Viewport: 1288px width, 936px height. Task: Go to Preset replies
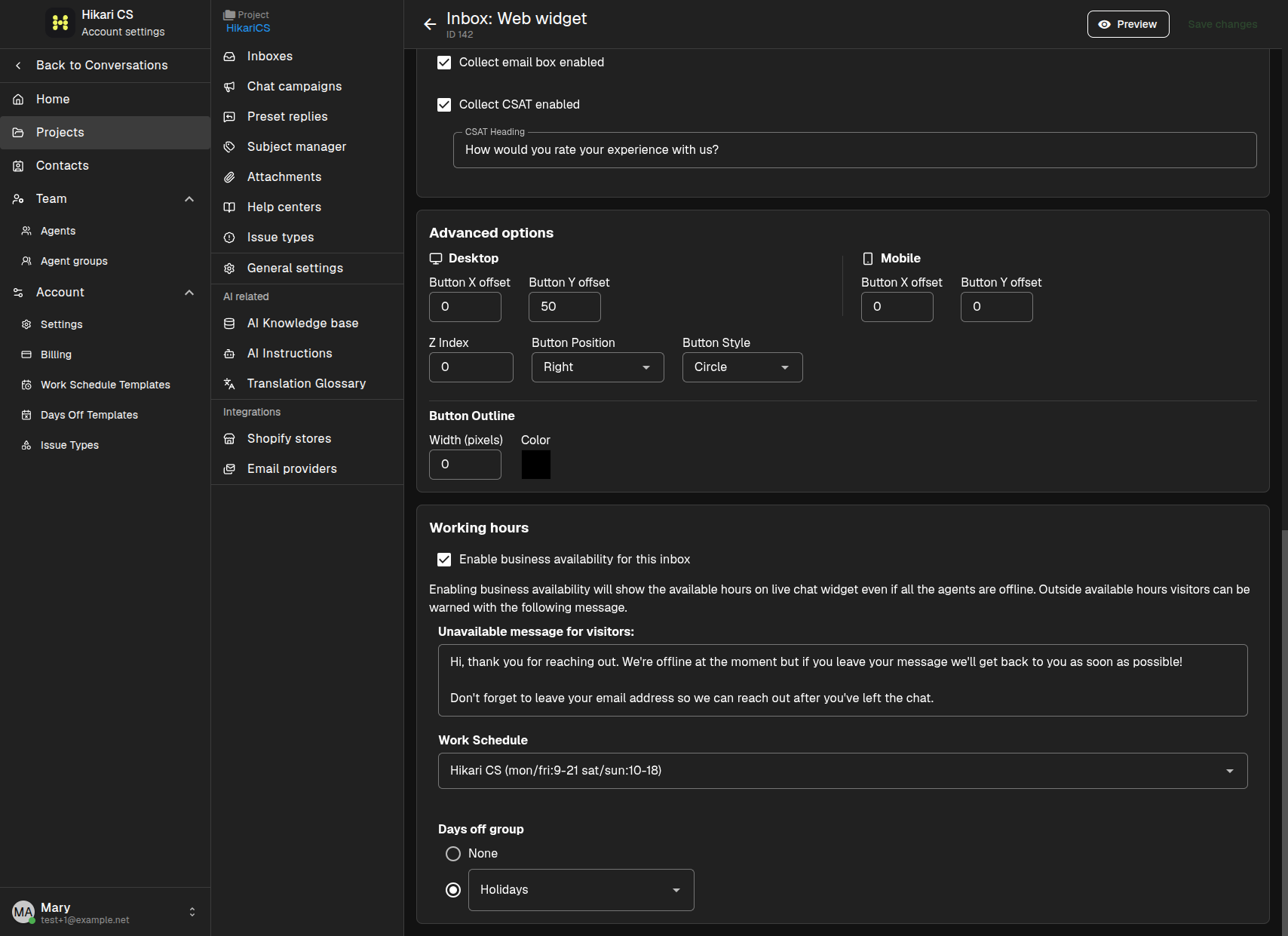[308, 117]
